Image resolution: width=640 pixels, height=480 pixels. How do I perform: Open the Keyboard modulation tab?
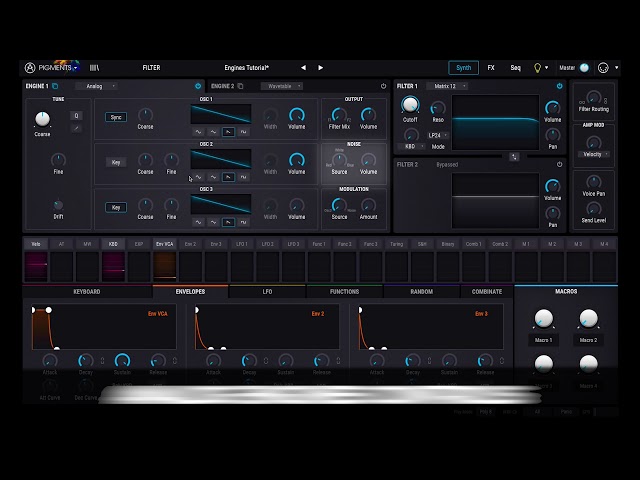pos(87,291)
